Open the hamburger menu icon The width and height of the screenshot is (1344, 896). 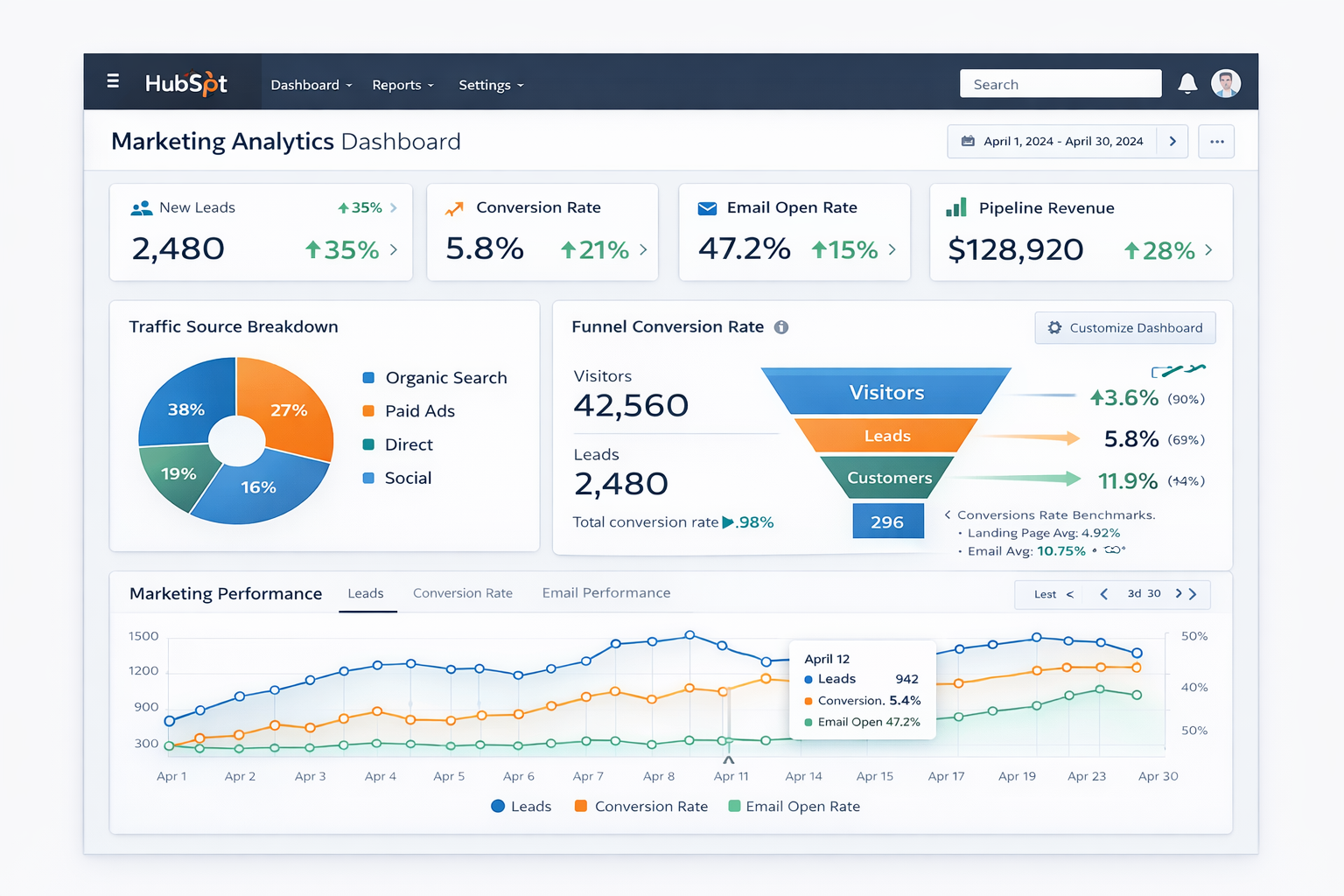point(113,81)
